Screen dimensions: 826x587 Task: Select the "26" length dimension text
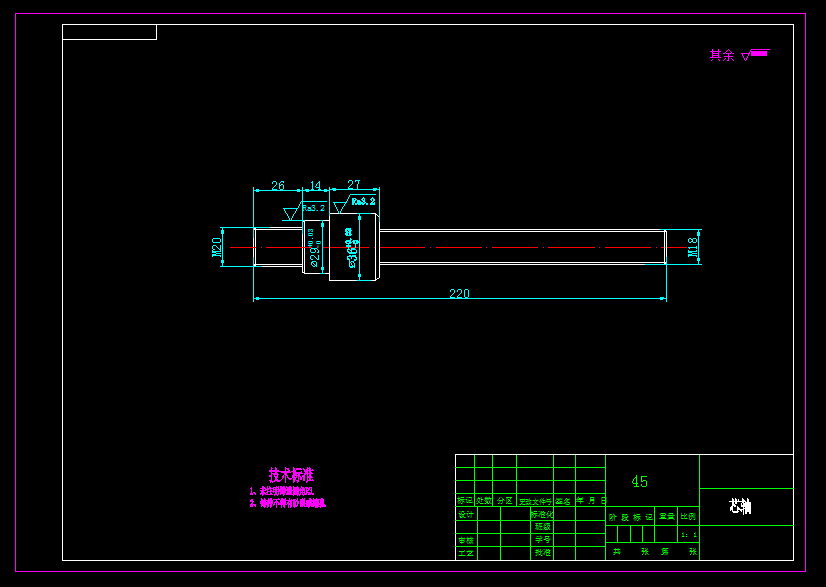coord(278,185)
